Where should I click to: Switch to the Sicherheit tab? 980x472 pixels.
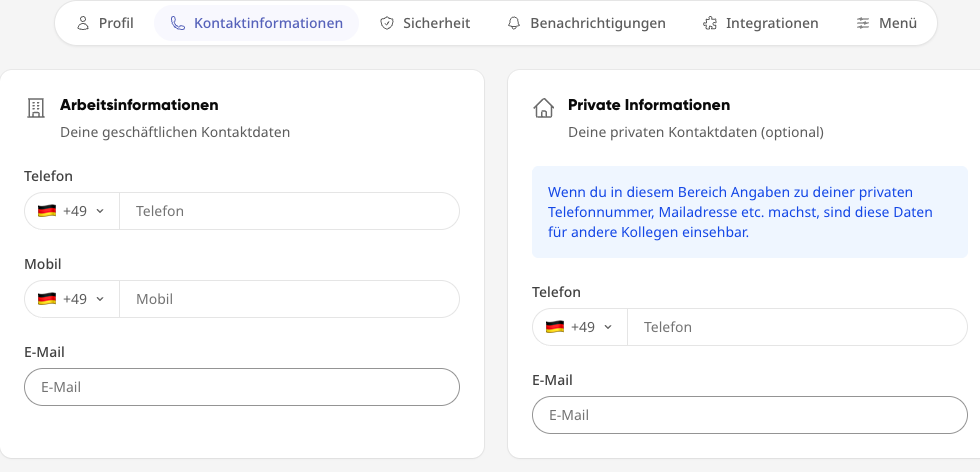click(x=425, y=23)
